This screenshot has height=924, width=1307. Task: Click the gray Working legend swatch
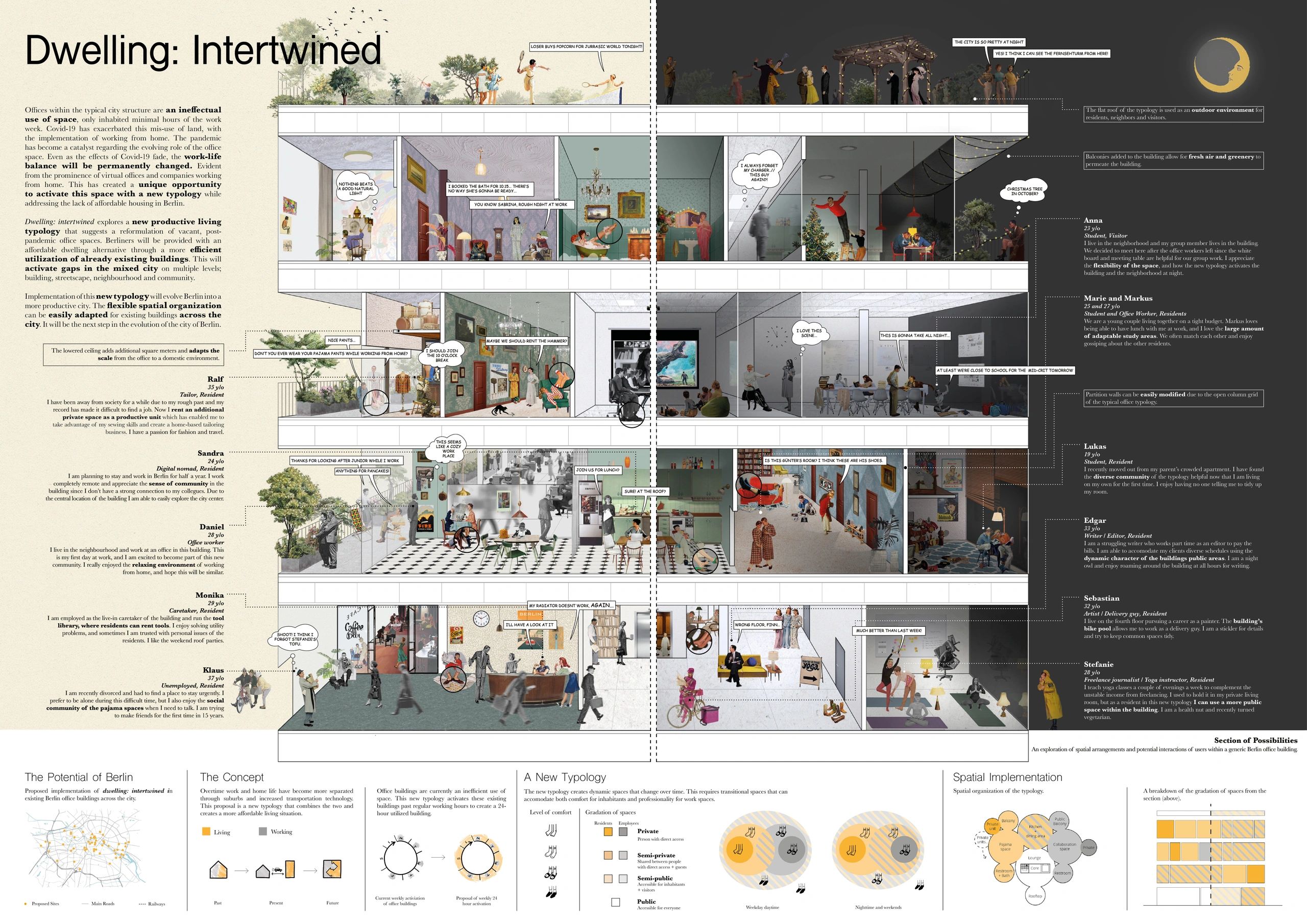pos(262,832)
